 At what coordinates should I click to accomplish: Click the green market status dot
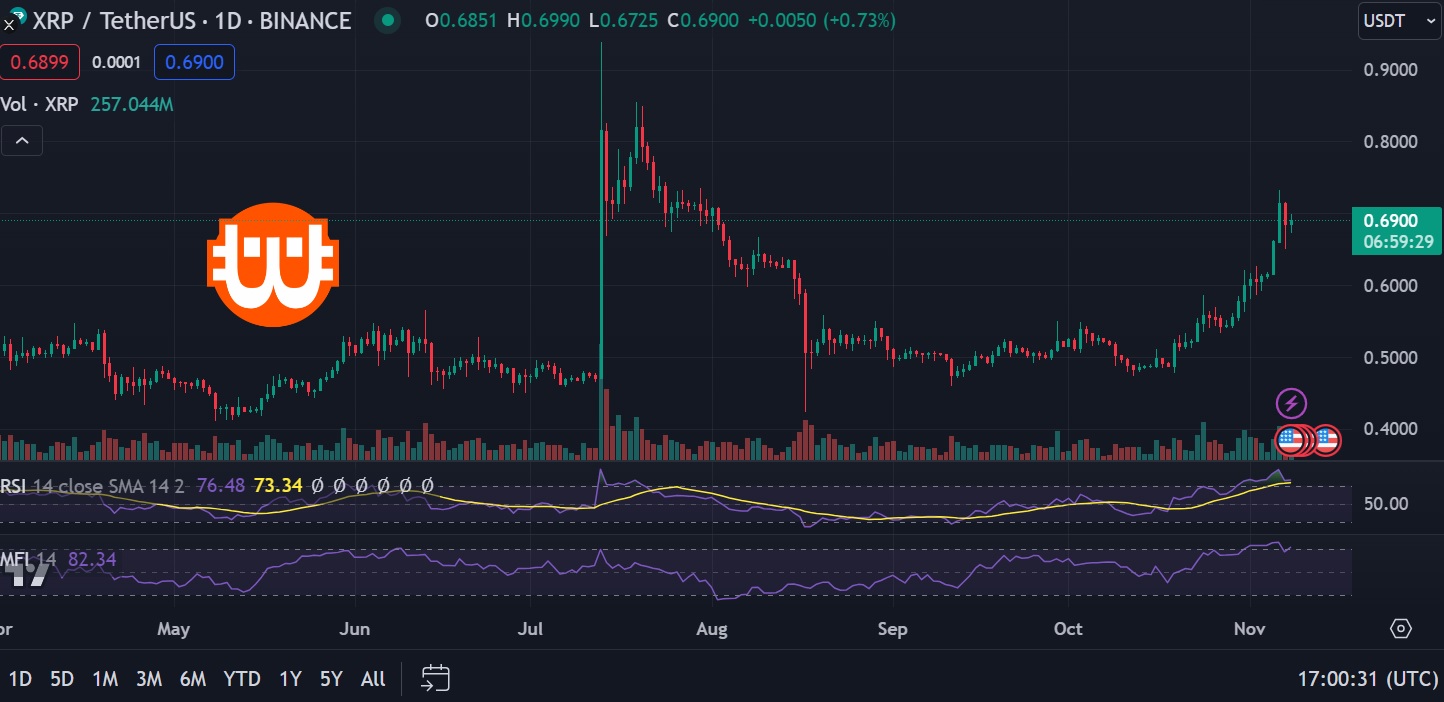click(x=388, y=20)
